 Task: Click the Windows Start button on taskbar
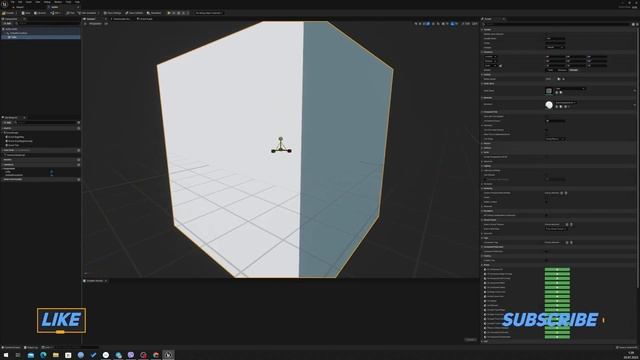(6, 355)
